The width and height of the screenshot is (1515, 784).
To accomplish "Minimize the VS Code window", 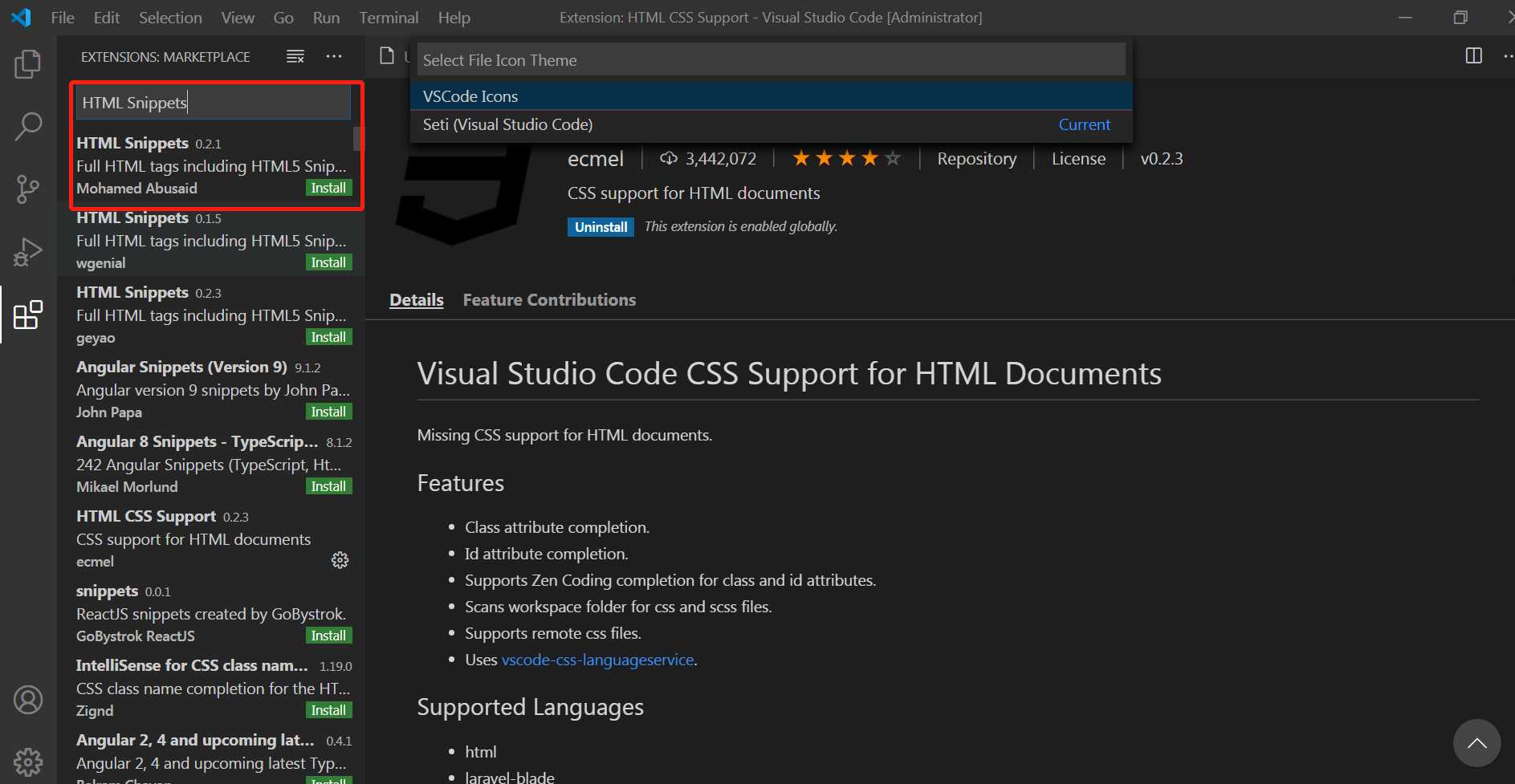I will tap(1405, 17).
